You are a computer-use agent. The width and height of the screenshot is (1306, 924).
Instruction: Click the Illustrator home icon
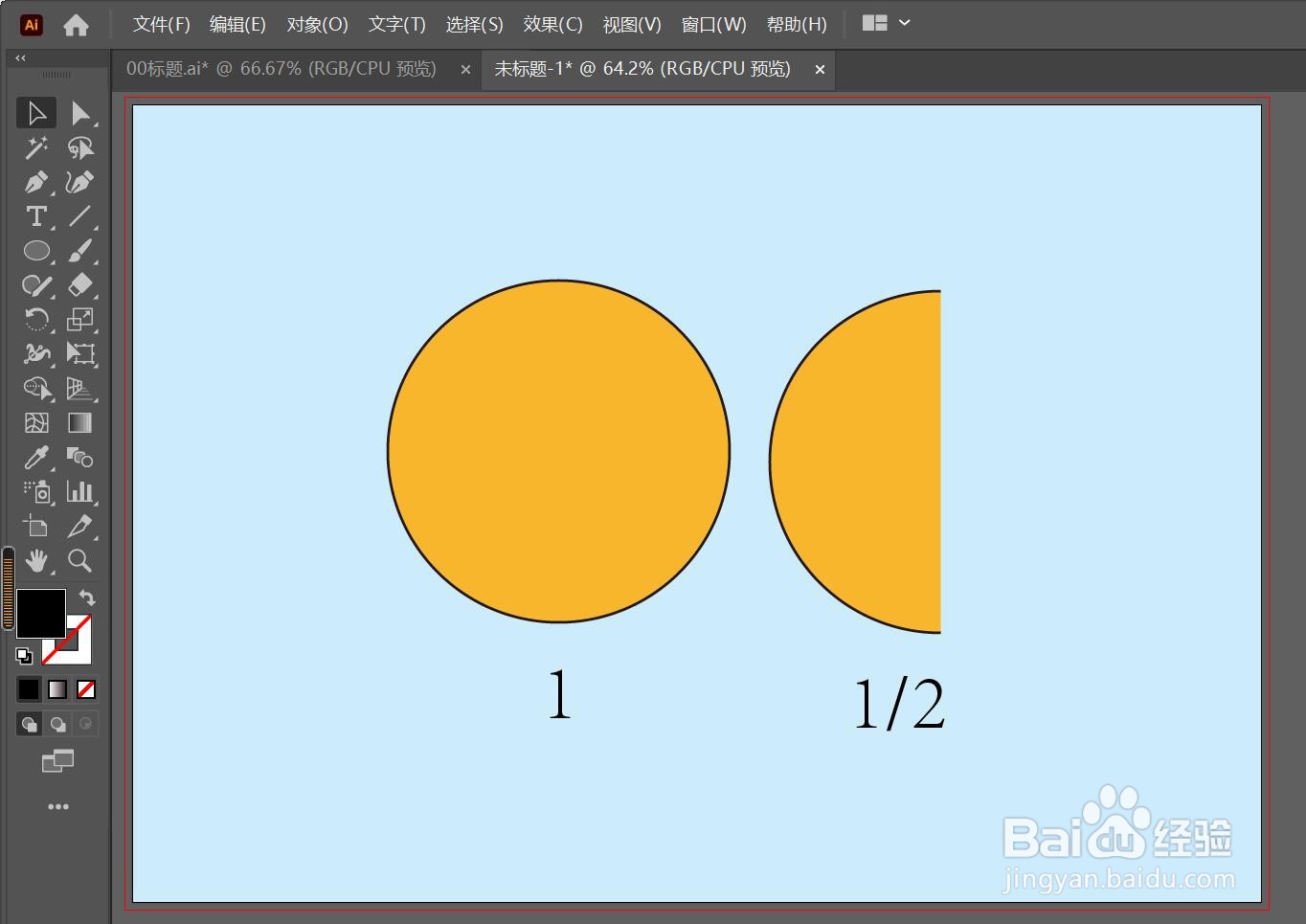click(x=76, y=25)
